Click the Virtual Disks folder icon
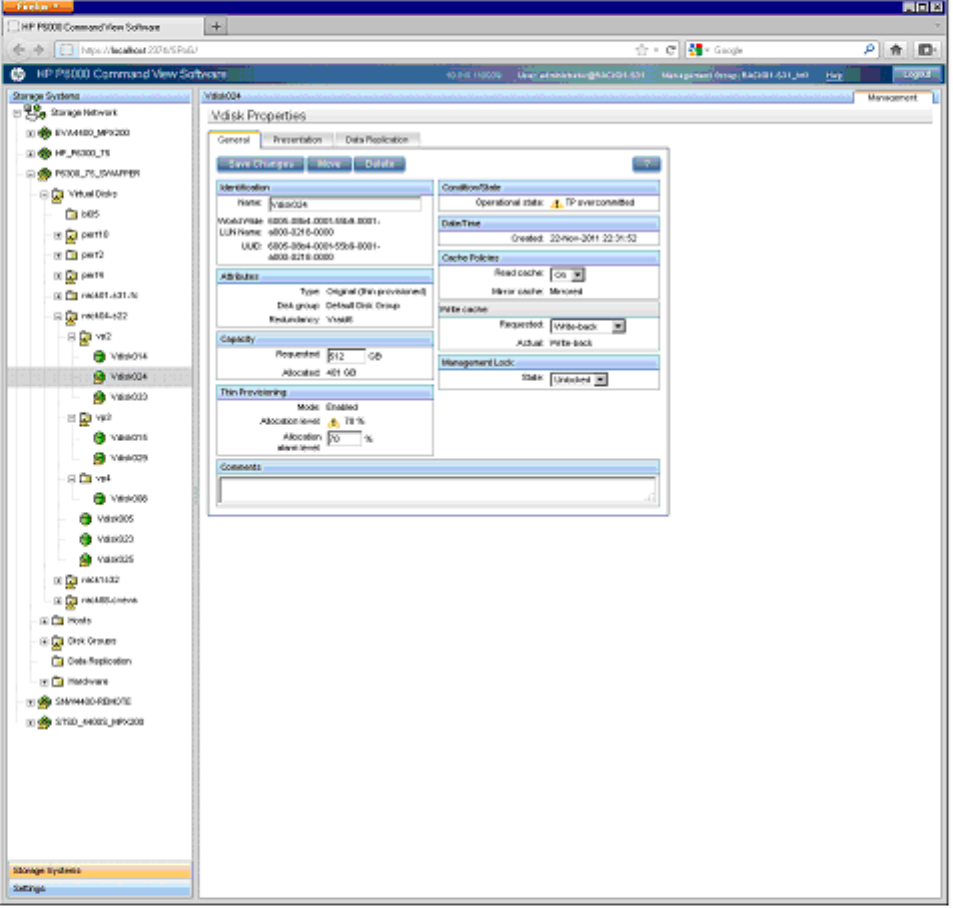Viewport: 953px width, 908px height. [x=58, y=194]
